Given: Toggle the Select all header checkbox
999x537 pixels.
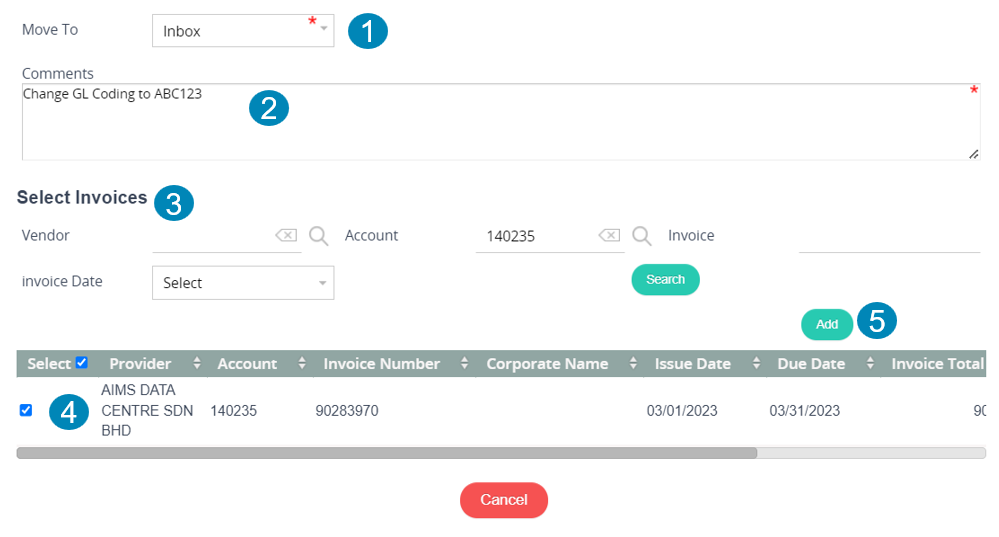Looking at the screenshot, I should click(x=82, y=362).
